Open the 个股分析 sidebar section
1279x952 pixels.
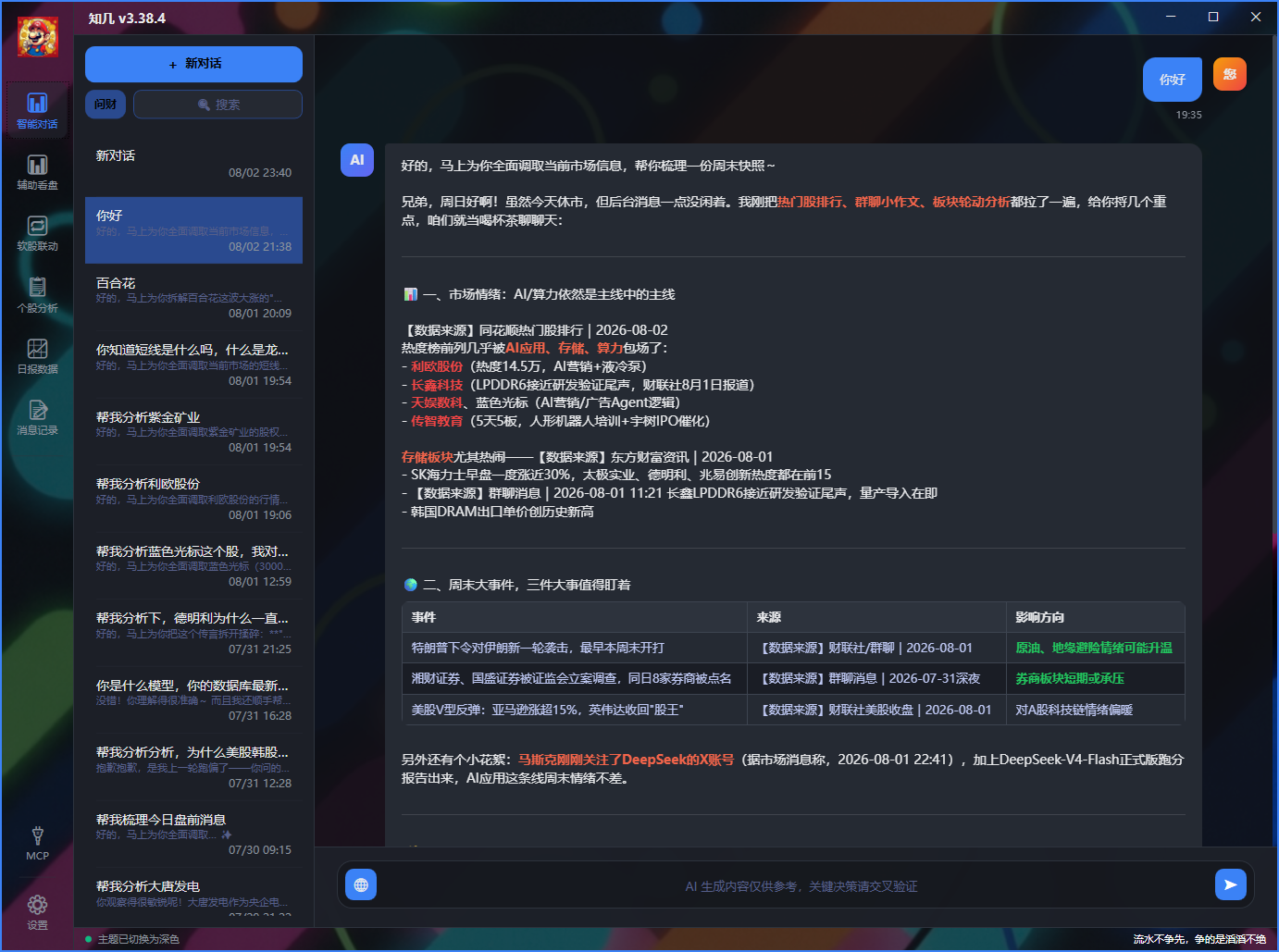(x=37, y=295)
